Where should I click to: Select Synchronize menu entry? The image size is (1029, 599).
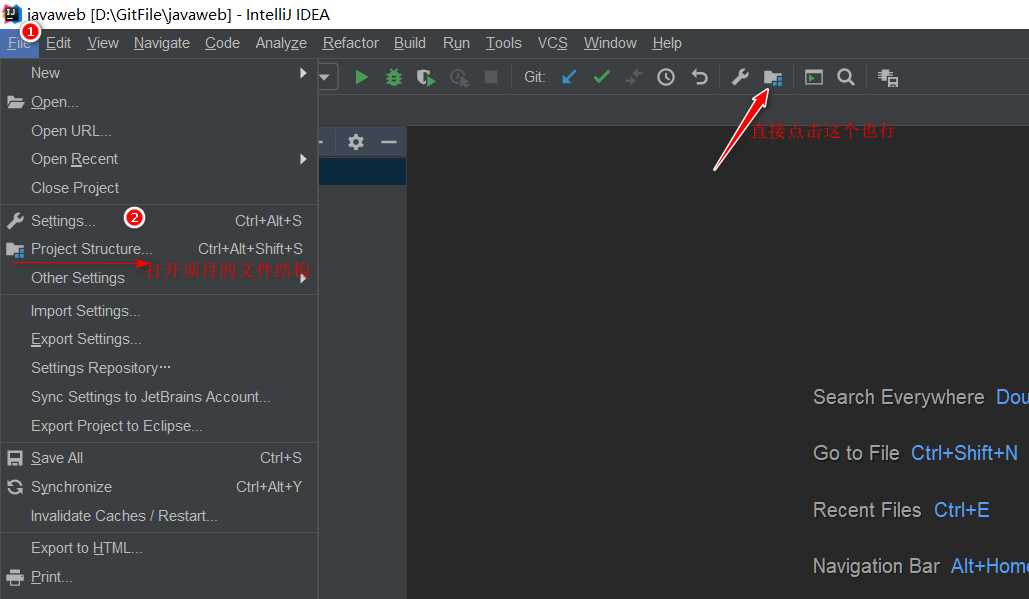point(159,487)
